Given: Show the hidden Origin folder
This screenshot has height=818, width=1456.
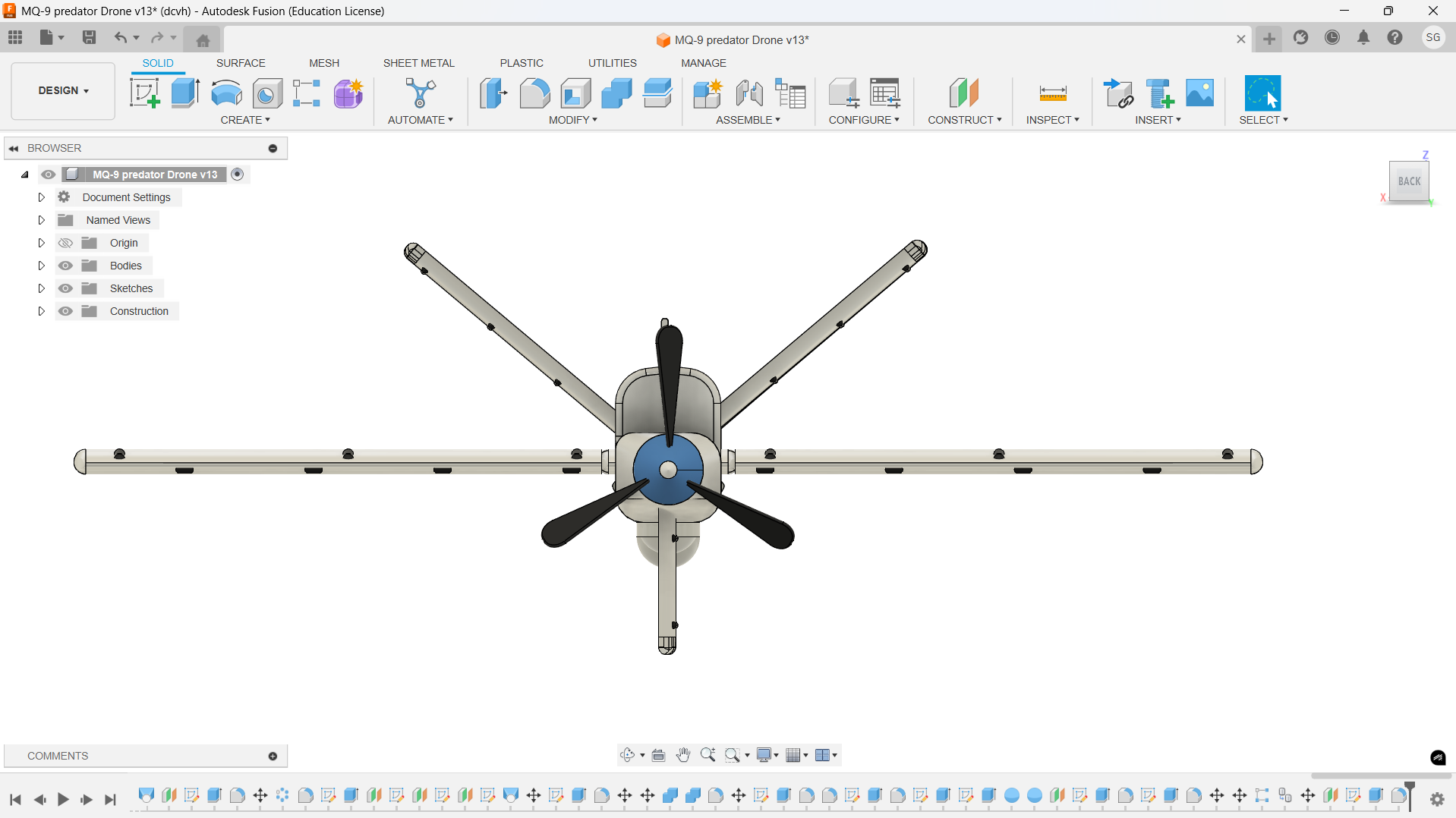Looking at the screenshot, I should tap(65, 243).
